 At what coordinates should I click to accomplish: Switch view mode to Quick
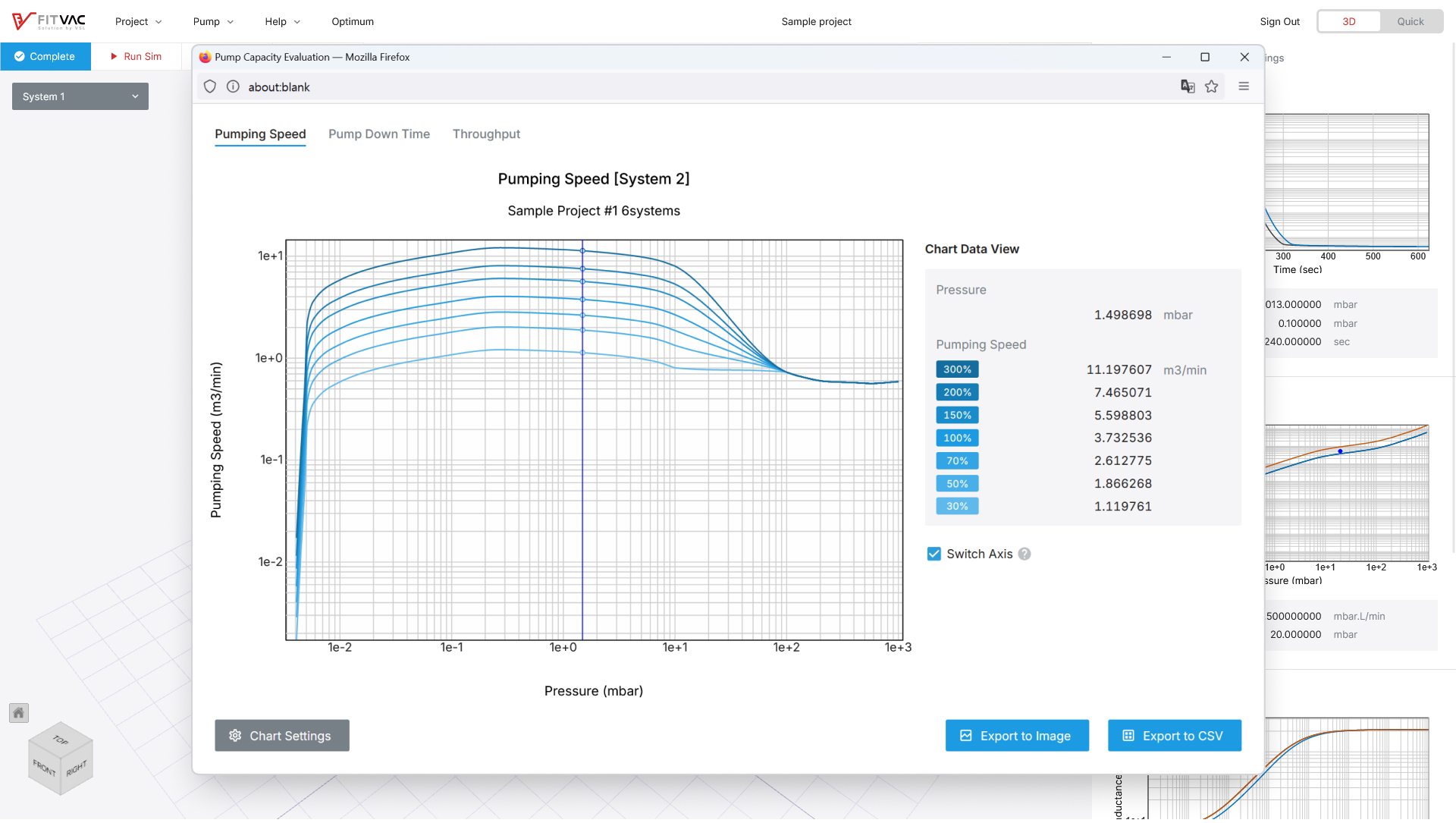click(x=1410, y=21)
